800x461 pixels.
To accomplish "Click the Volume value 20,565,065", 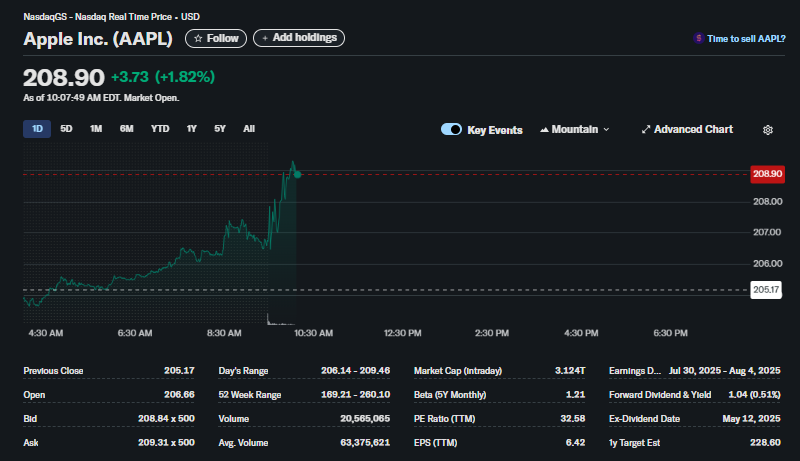I will pyautogui.click(x=365, y=419).
